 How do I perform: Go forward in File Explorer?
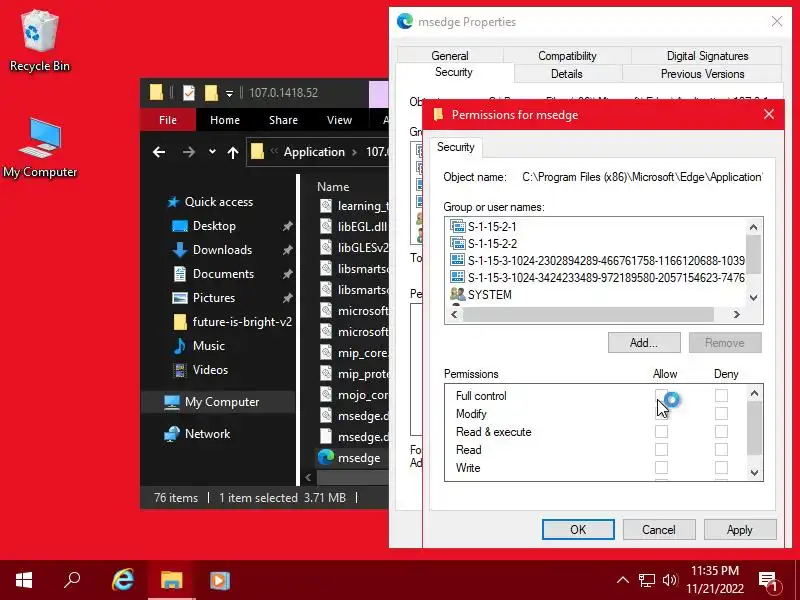[x=188, y=152]
